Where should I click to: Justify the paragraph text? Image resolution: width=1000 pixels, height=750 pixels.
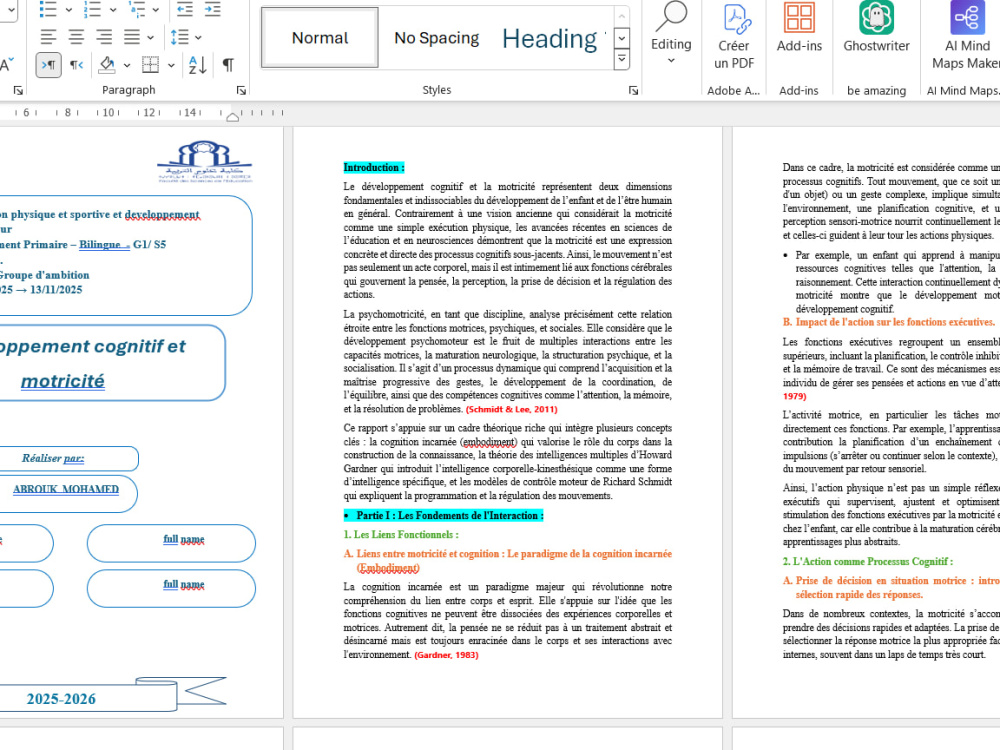coord(132,37)
